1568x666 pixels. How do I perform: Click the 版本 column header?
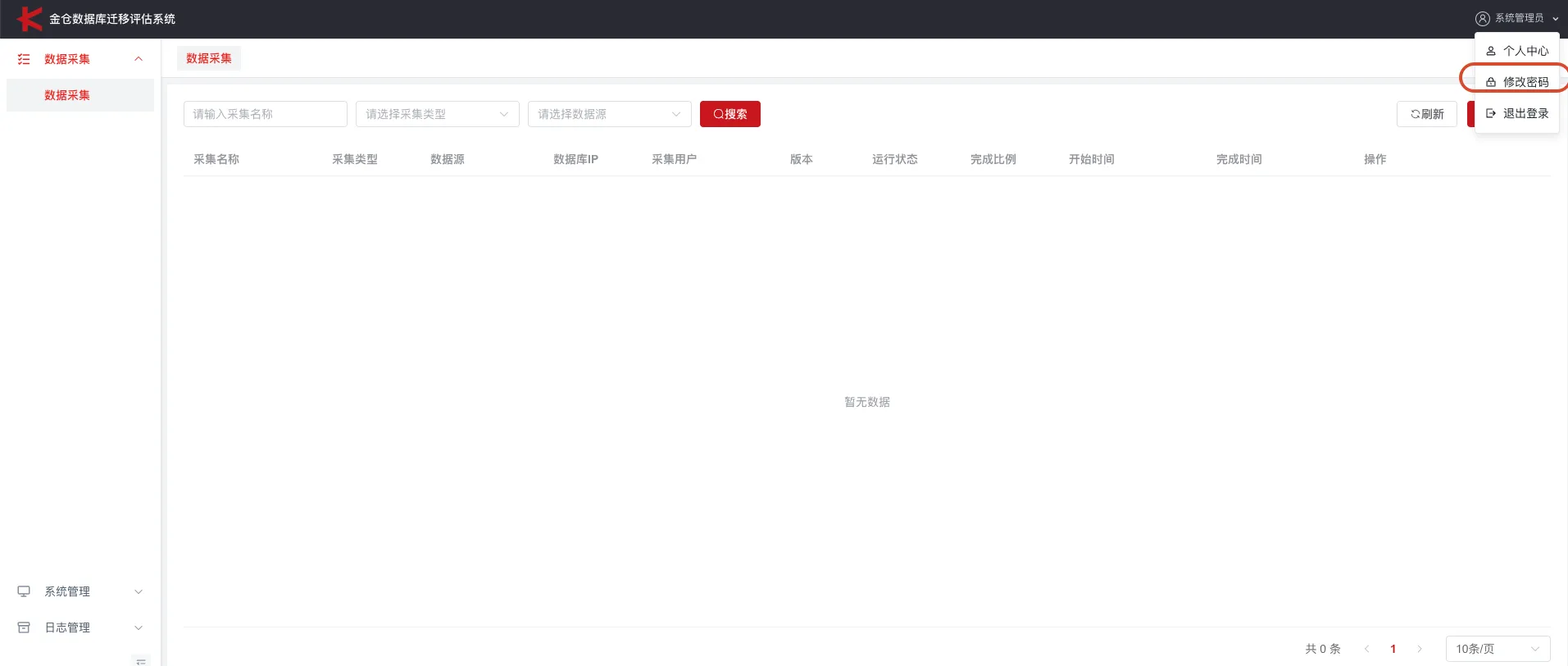coord(802,159)
